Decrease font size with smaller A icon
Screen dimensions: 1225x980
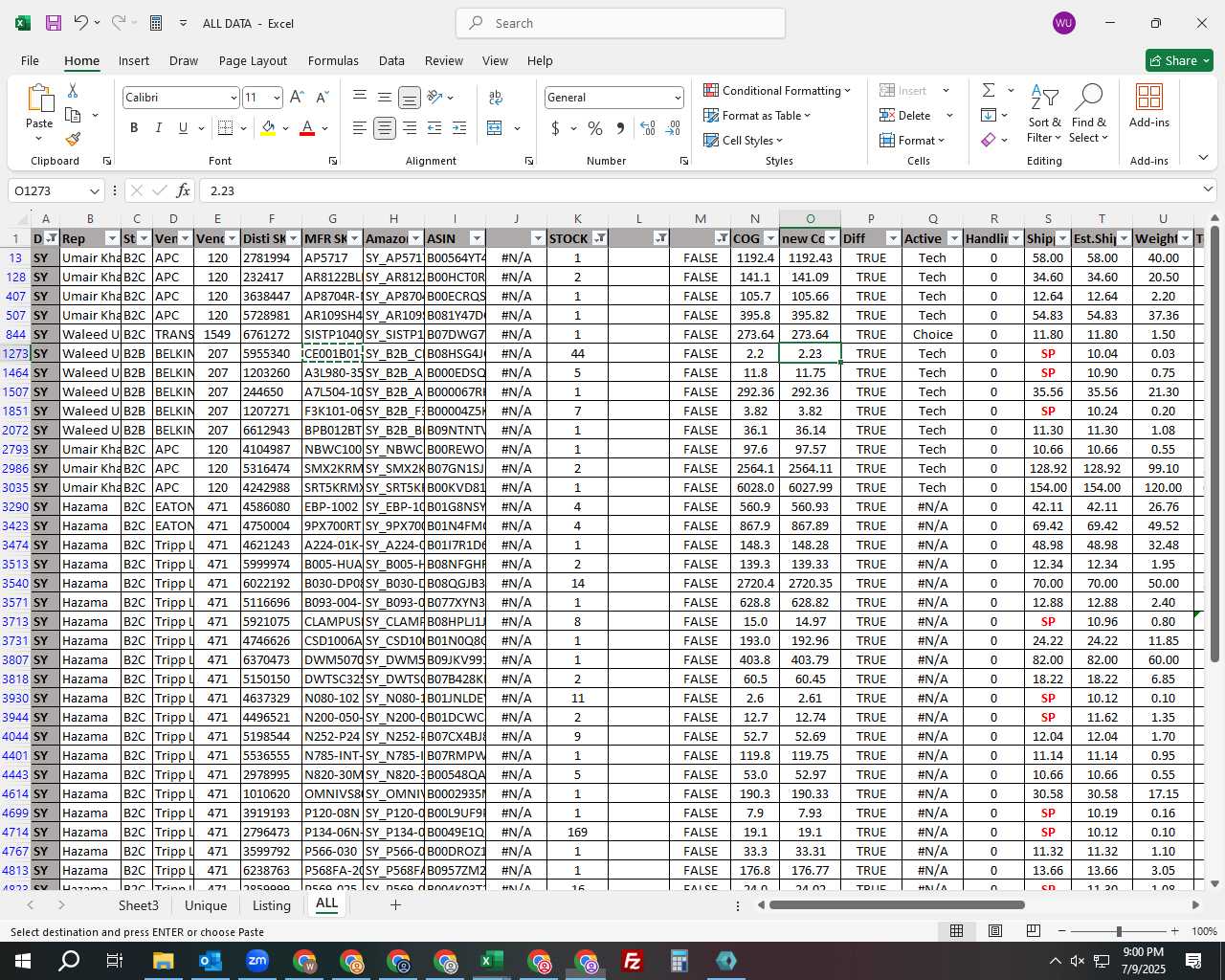[322, 98]
